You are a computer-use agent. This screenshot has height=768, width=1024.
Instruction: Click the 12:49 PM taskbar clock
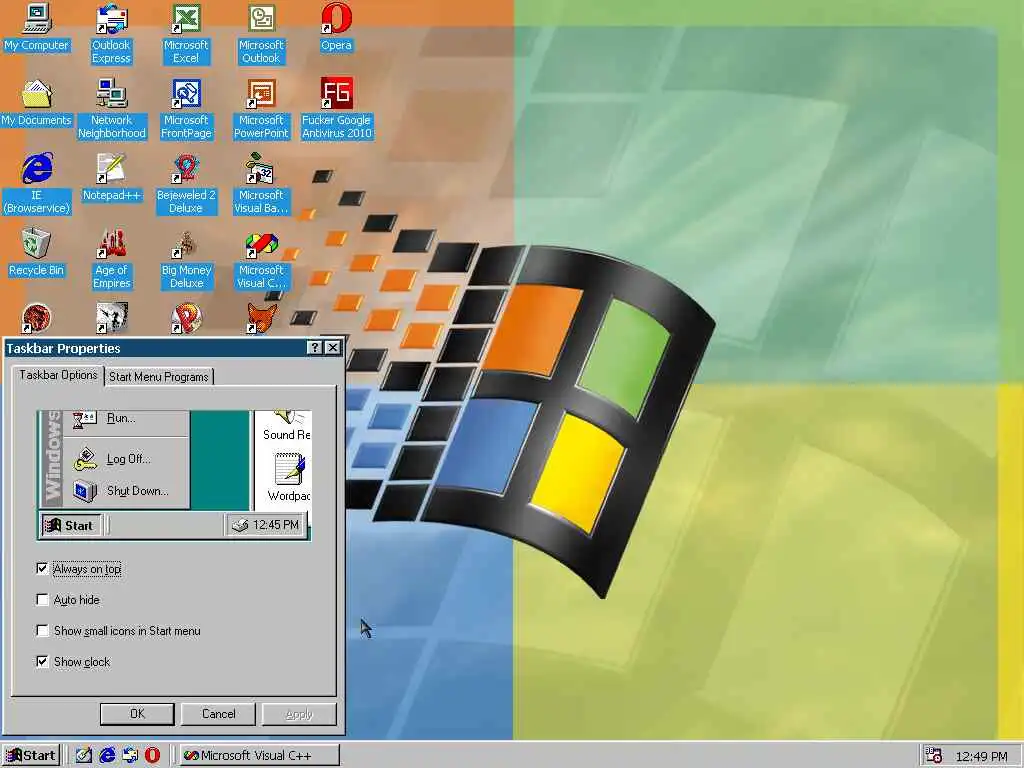(x=981, y=756)
